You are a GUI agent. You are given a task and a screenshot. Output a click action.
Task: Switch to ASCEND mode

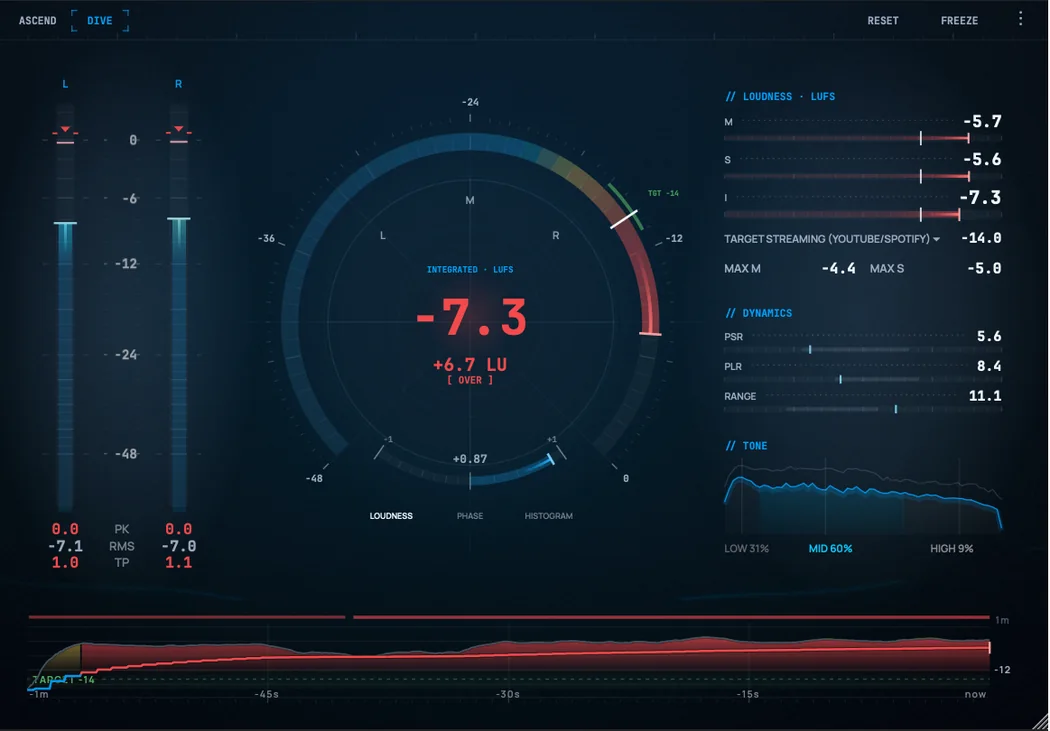tap(38, 21)
